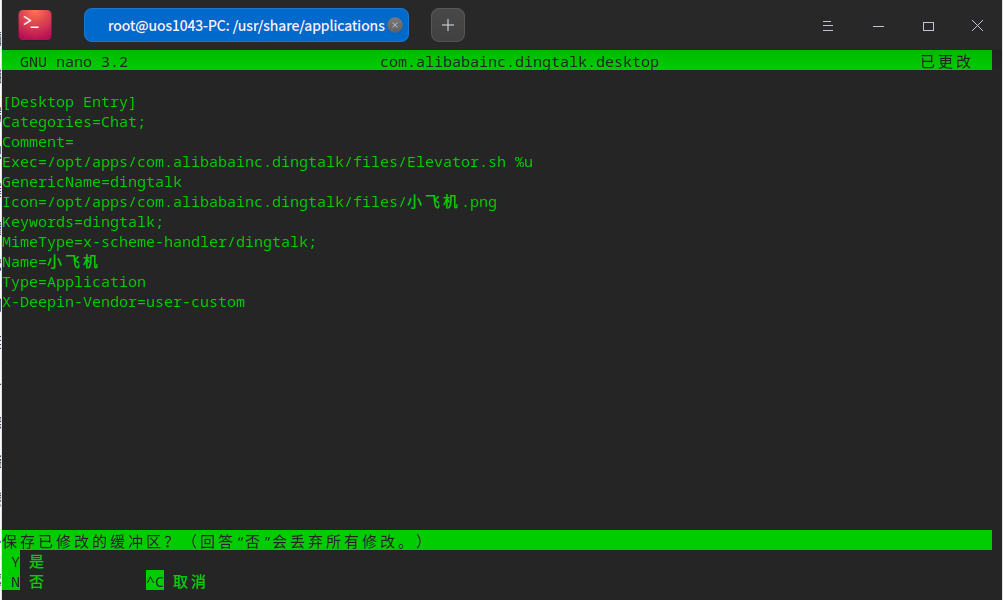Click the 保存已修改的缓冲区 prompt bar
1003x600 pixels.
[x=497, y=541]
